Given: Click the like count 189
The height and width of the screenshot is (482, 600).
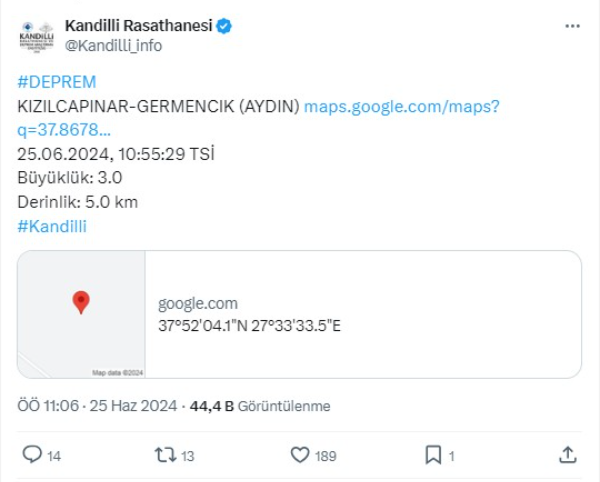Looking at the screenshot, I should click(326, 456).
